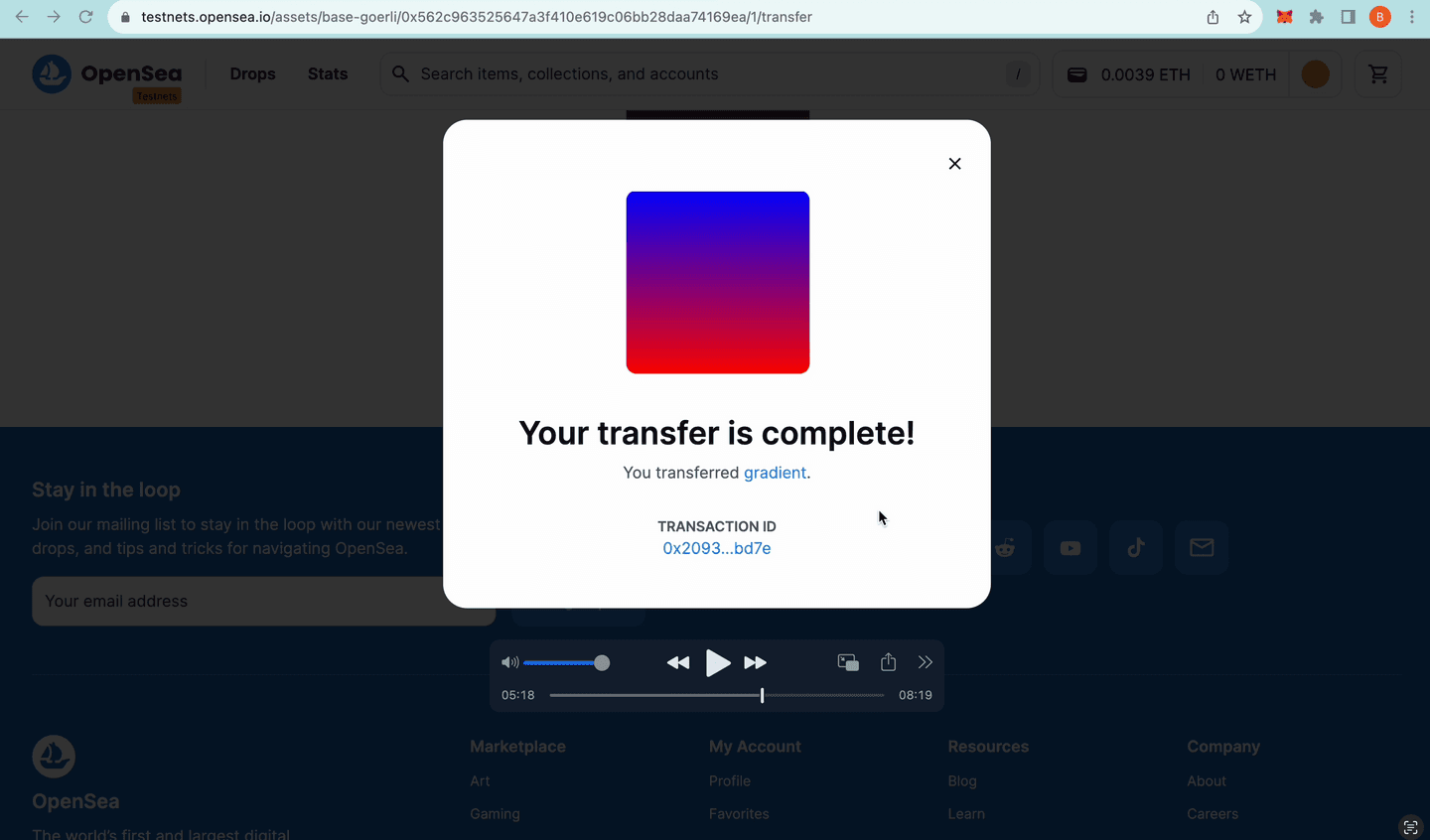
Task: Open the account avatar menu
Action: (1315, 74)
